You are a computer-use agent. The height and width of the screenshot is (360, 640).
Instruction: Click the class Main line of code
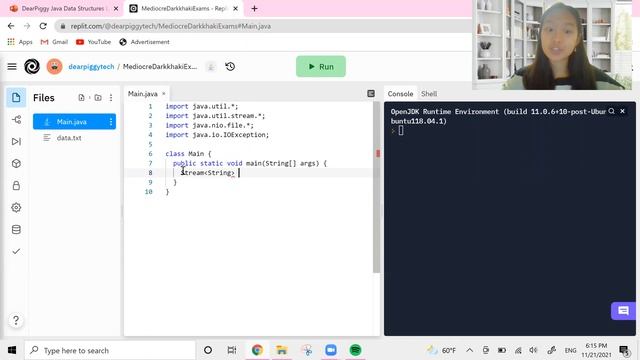pos(188,154)
